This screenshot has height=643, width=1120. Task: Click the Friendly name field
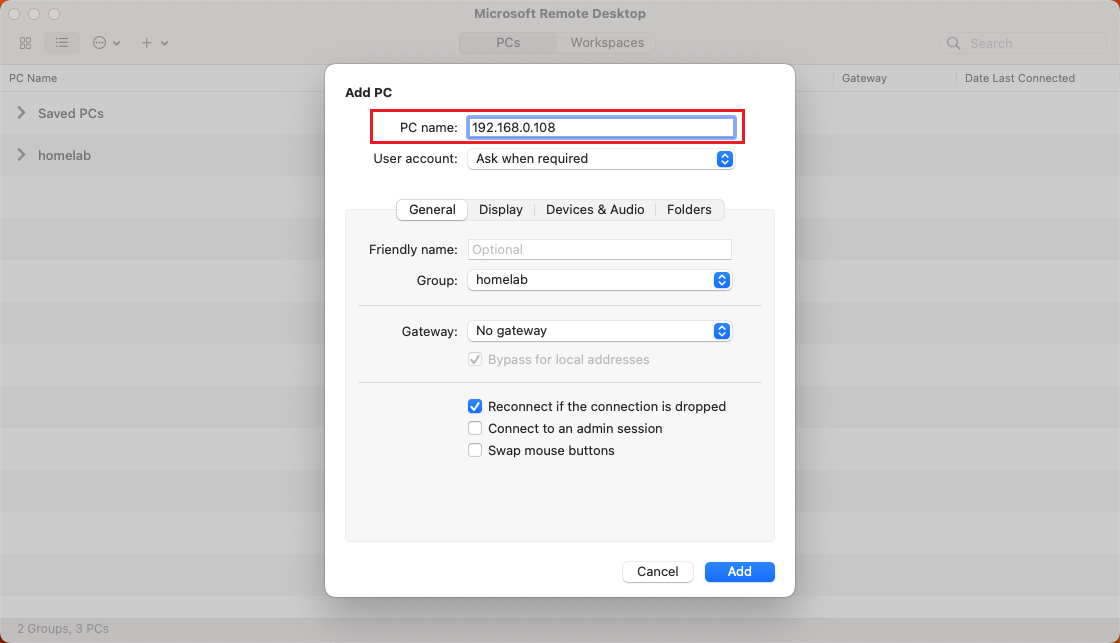pyautogui.click(x=599, y=249)
